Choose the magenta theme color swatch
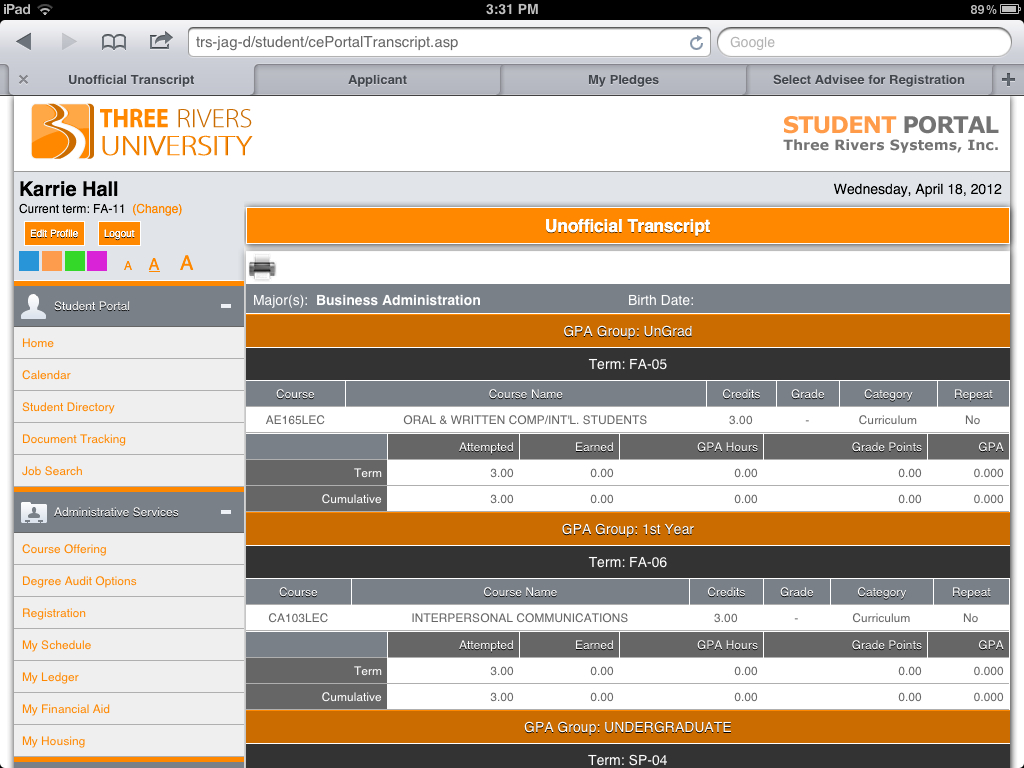The width and height of the screenshot is (1024, 768). (97, 262)
